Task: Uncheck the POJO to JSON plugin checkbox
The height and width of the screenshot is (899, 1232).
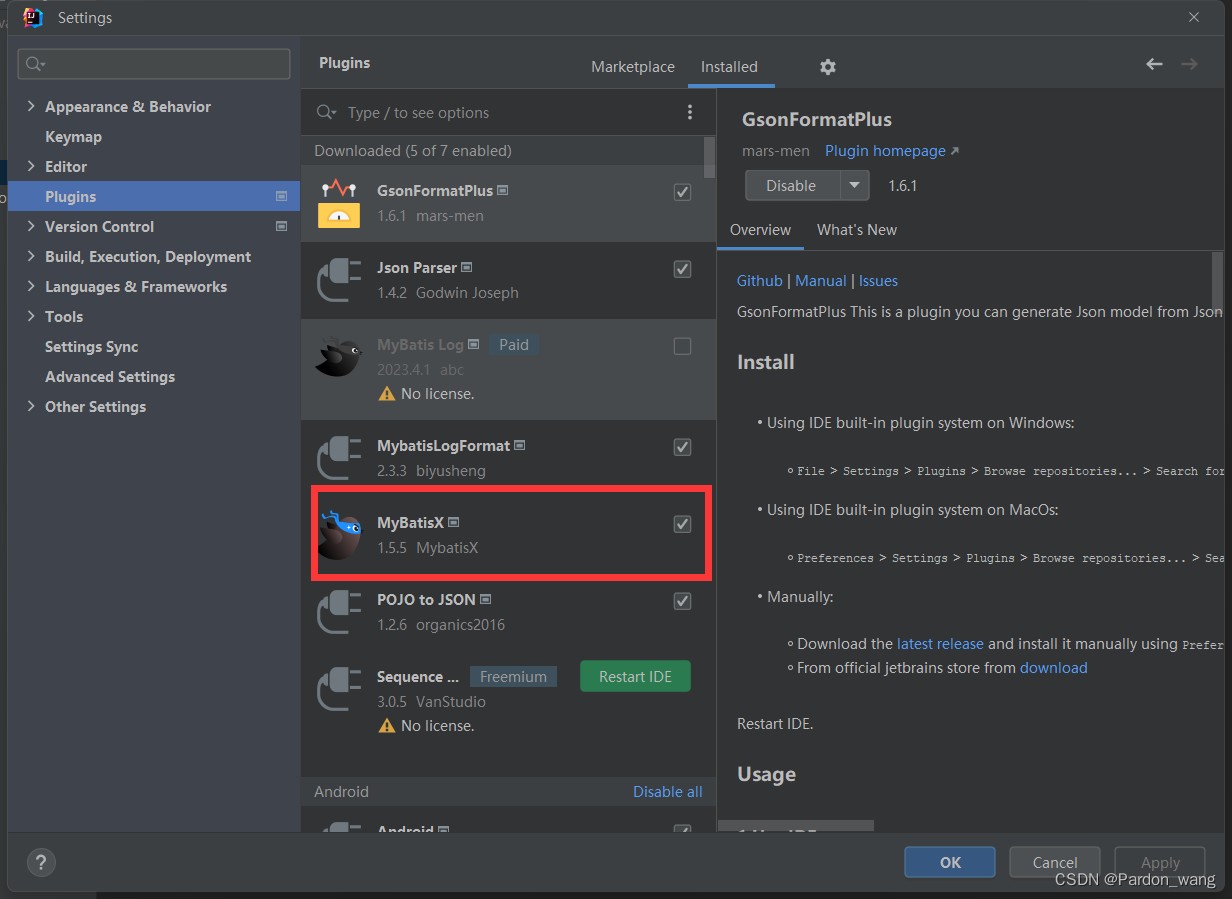Action: (682, 601)
